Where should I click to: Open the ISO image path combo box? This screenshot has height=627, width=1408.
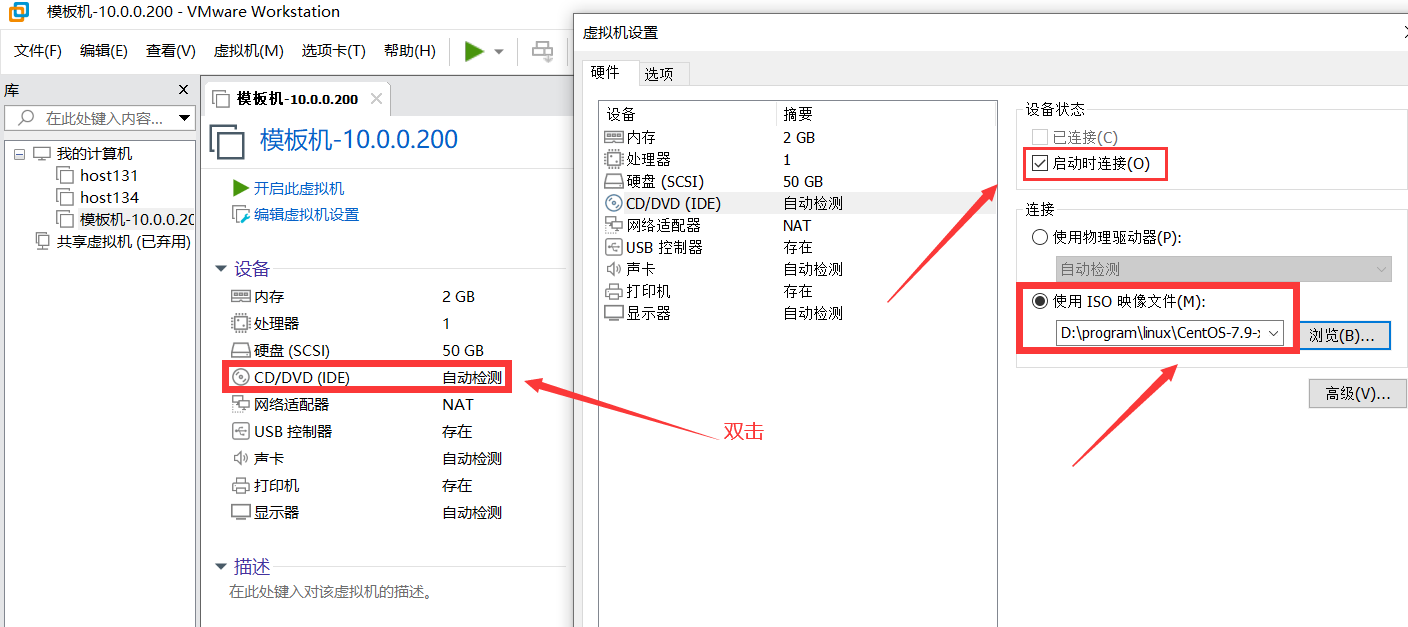click(x=1169, y=333)
